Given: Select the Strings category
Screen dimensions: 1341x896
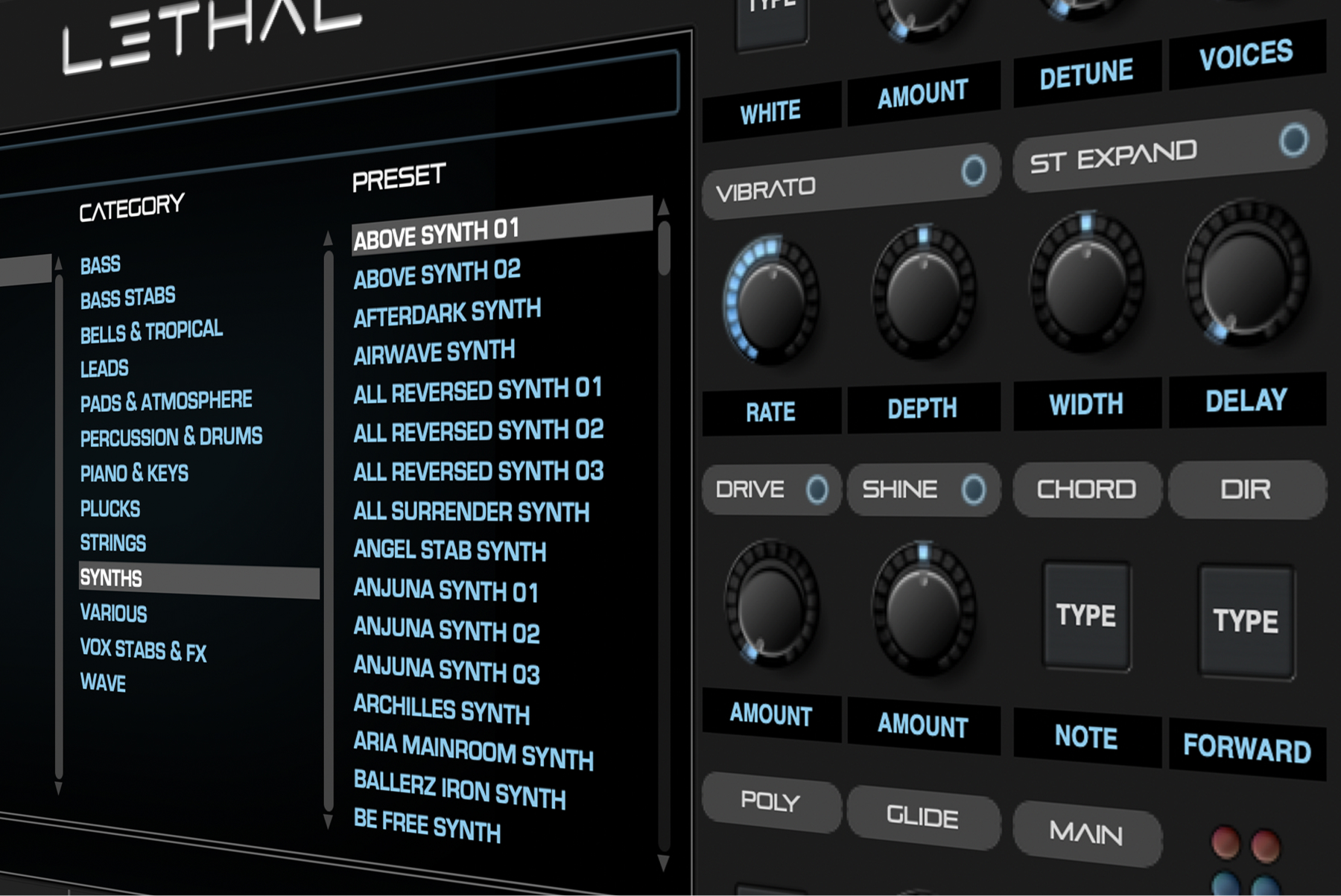Looking at the screenshot, I should [113, 543].
